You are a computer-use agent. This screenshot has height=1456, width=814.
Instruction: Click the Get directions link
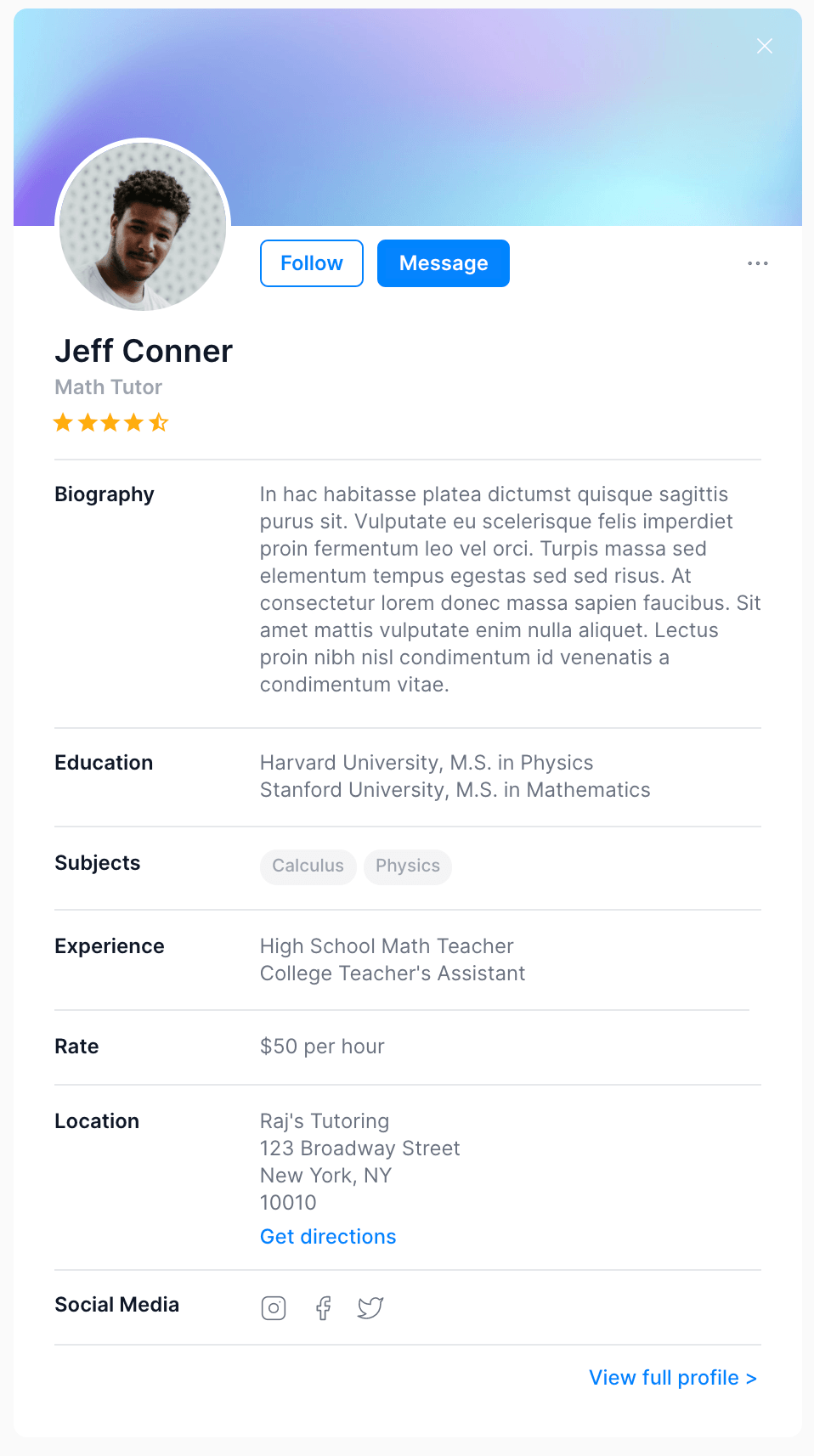coord(328,1237)
